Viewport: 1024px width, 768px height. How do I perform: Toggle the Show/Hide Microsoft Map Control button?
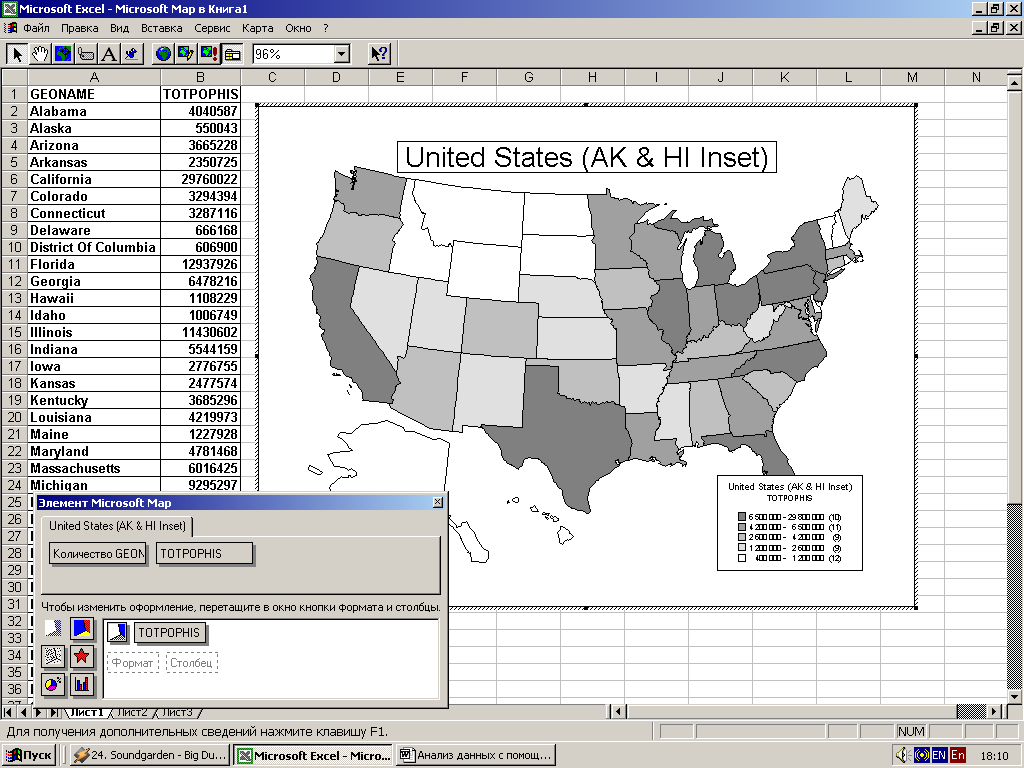(x=232, y=54)
